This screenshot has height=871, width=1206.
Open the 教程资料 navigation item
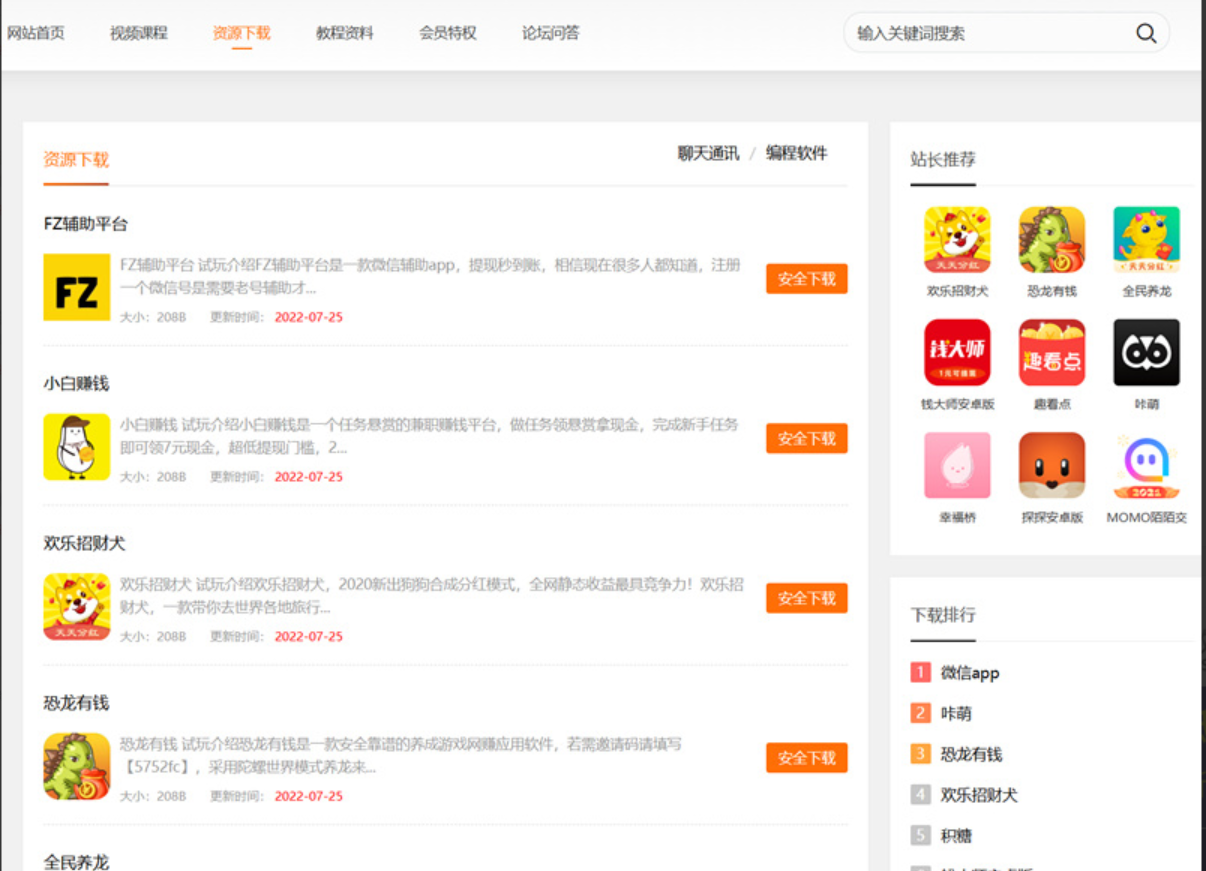point(345,33)
